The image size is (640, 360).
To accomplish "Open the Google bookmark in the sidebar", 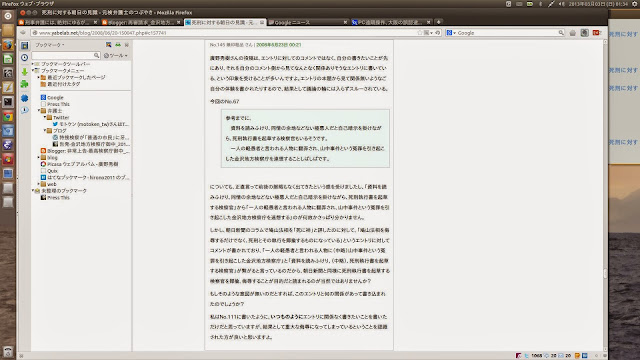I will (x=52, y=98).
